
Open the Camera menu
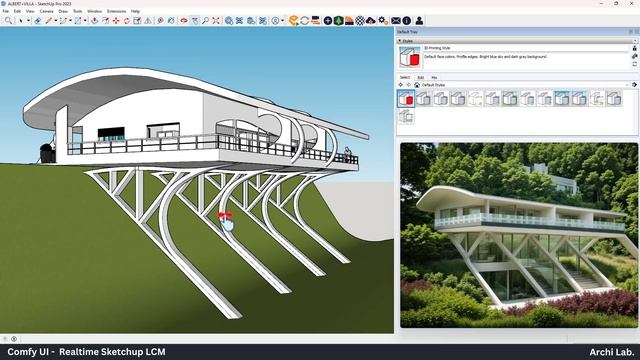46,11
